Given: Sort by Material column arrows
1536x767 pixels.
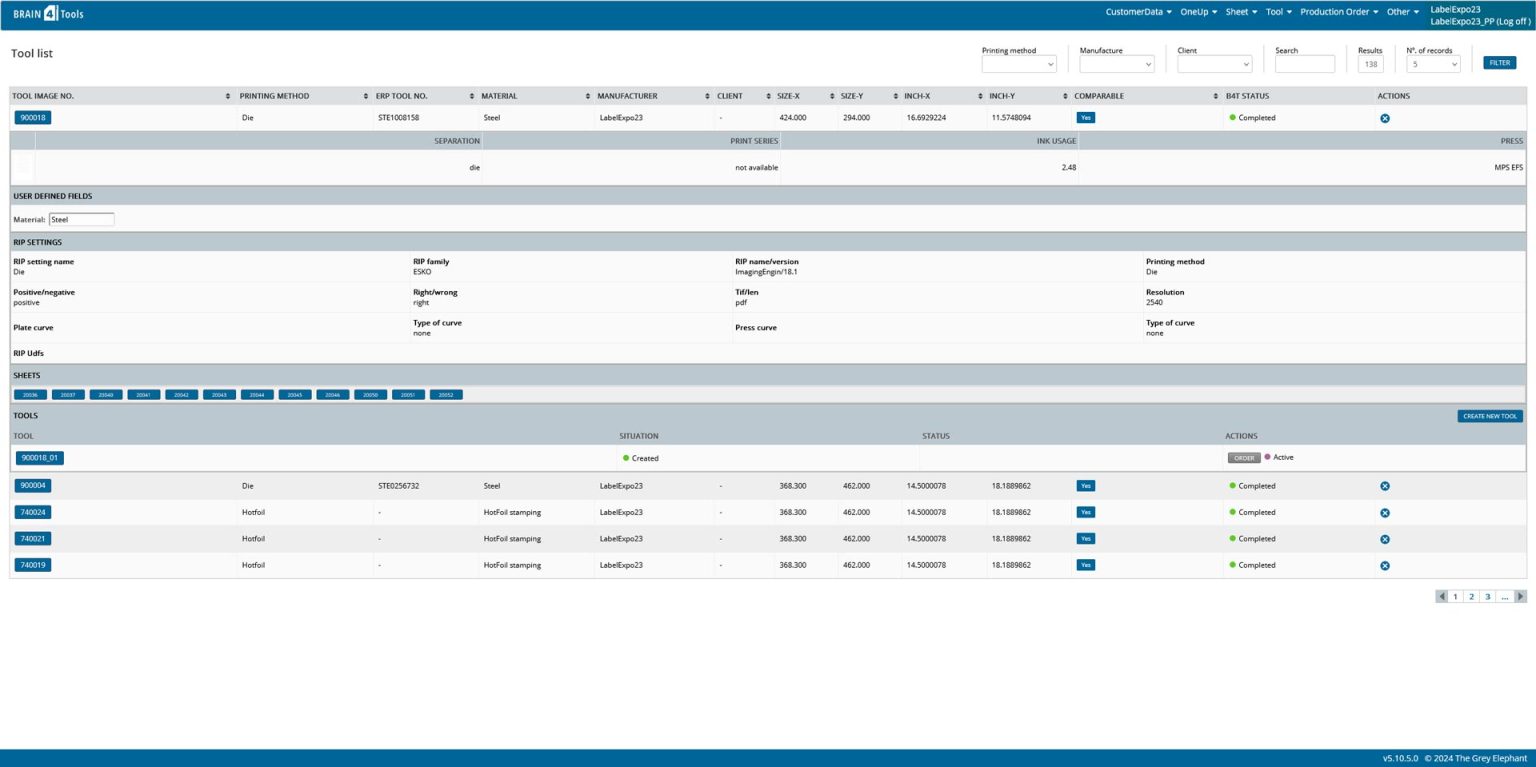Looking at the screenshot, I should coord(588,96).
